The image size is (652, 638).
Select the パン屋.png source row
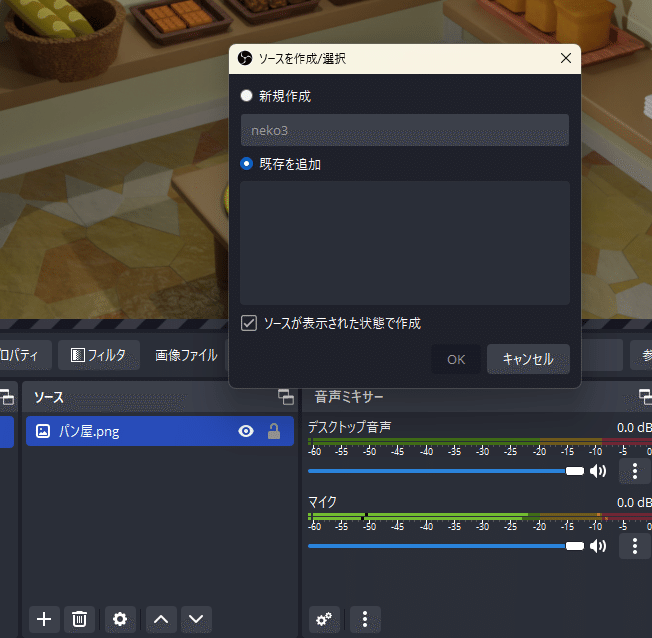(160, 431)
